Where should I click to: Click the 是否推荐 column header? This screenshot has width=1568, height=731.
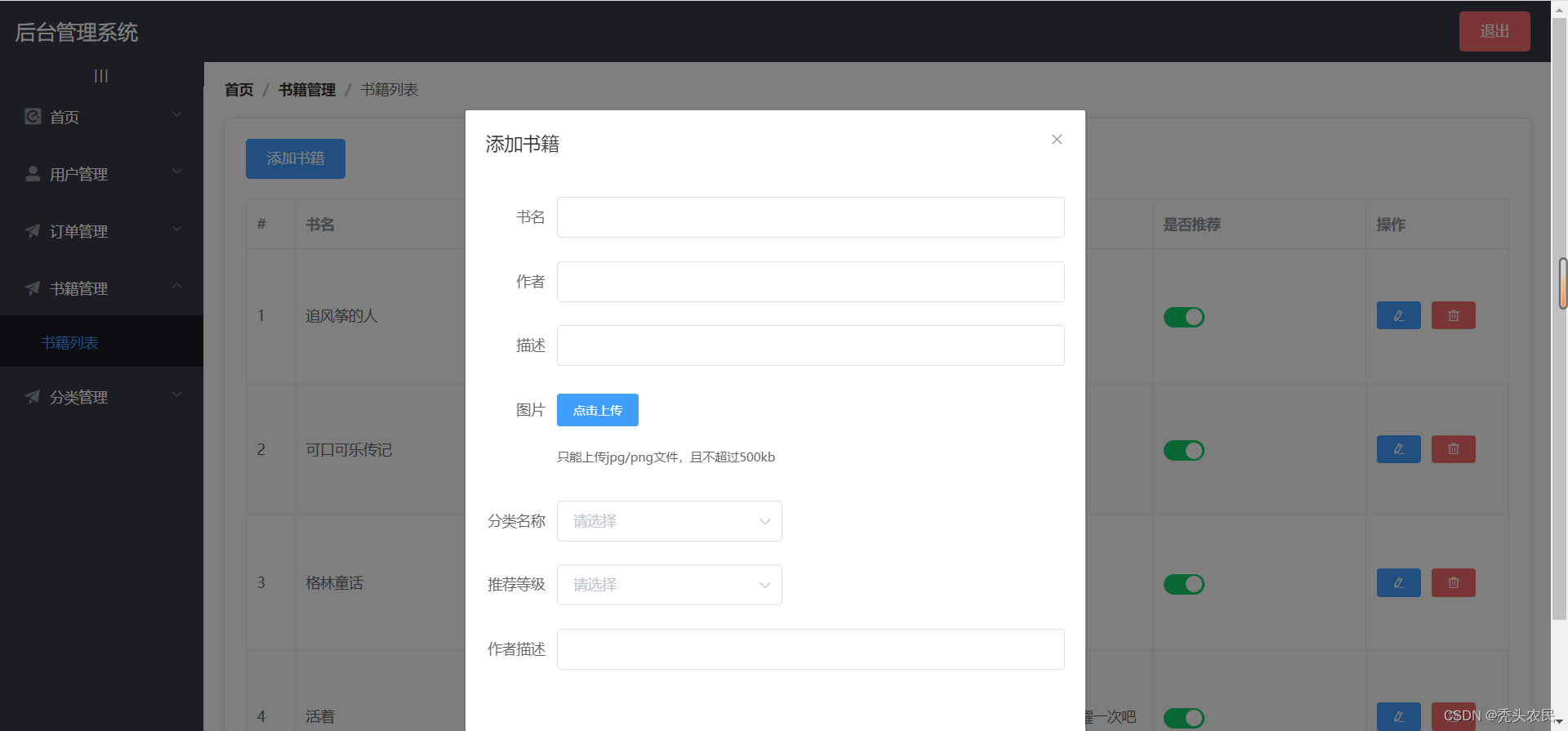click(1192, 225)
